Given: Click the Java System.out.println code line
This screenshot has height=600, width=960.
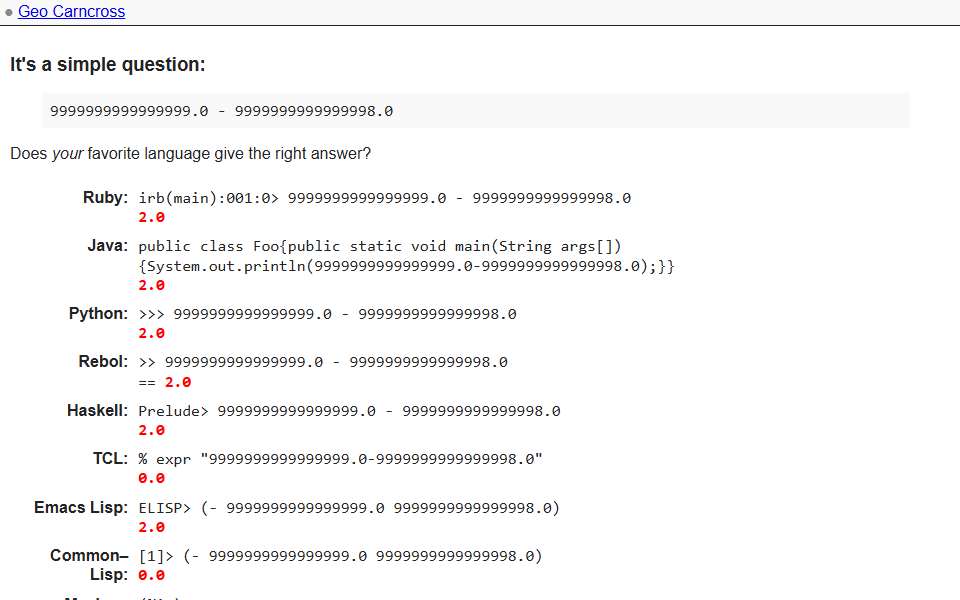Looking at the screenshot, I should (x=407, y=266).
